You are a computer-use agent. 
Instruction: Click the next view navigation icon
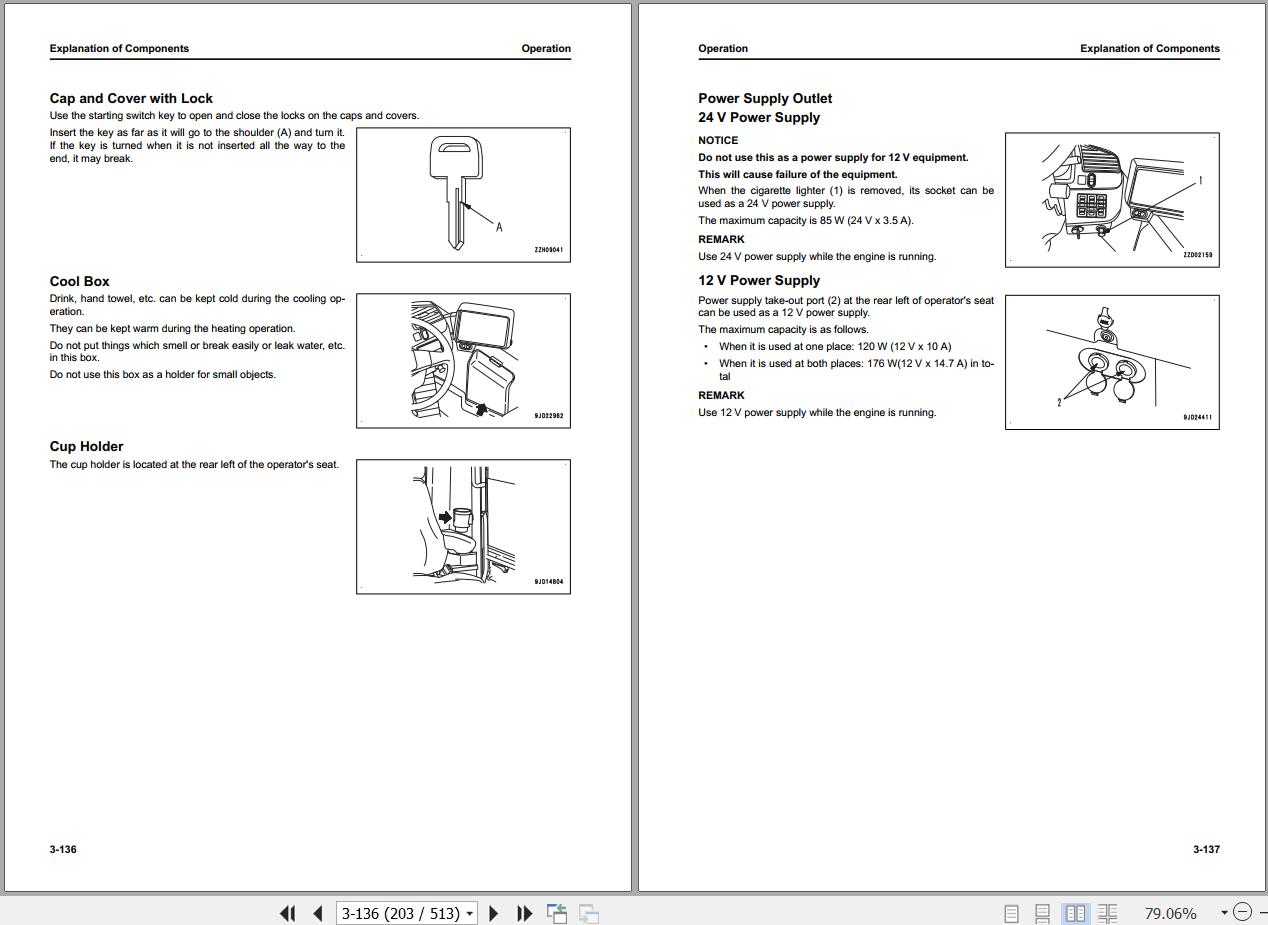(x=589, y=913)
